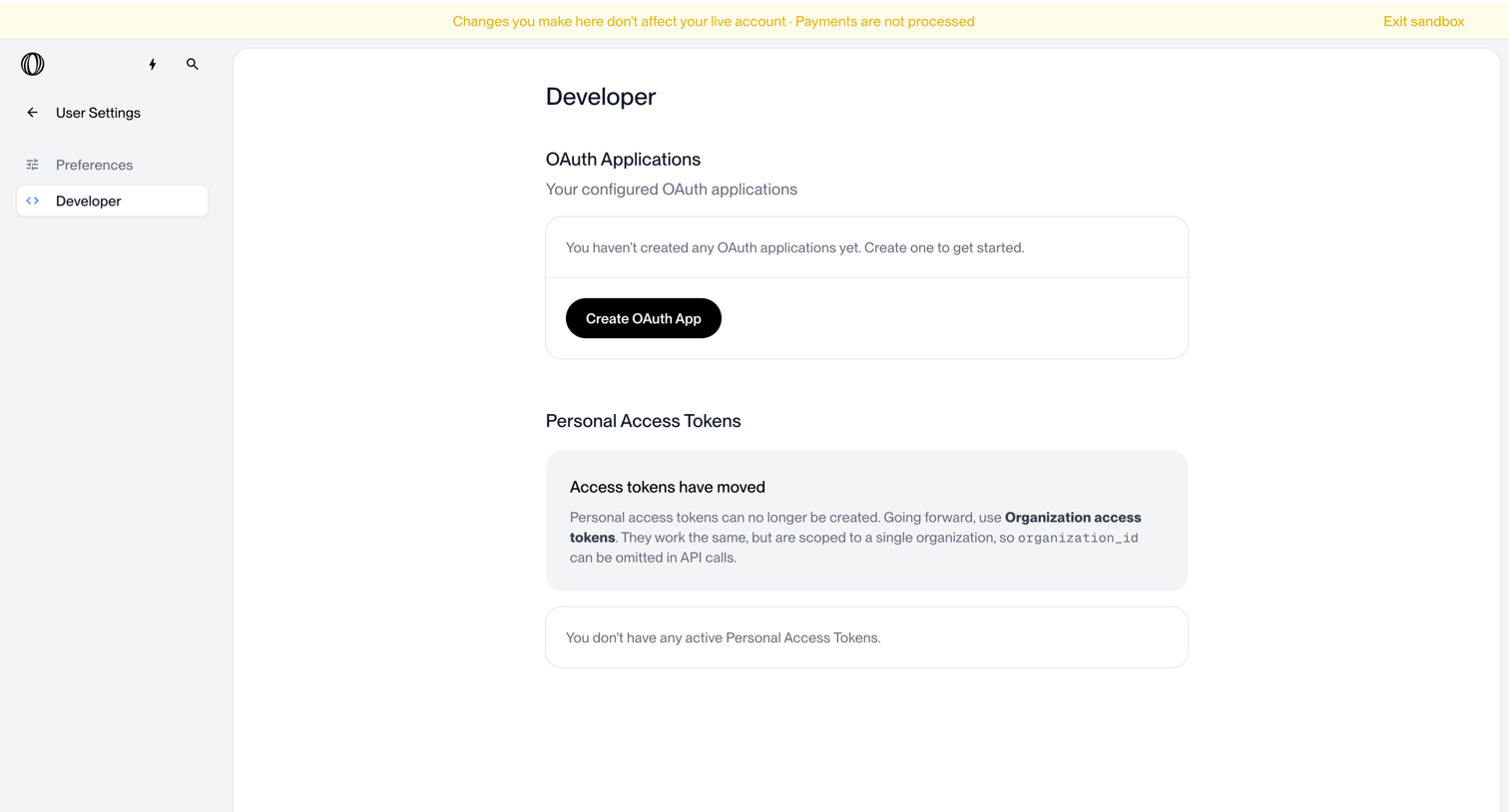Viewport: 1509px width, 812px height.
Task: Click the User Settings heading label
Action: point(98,113)
